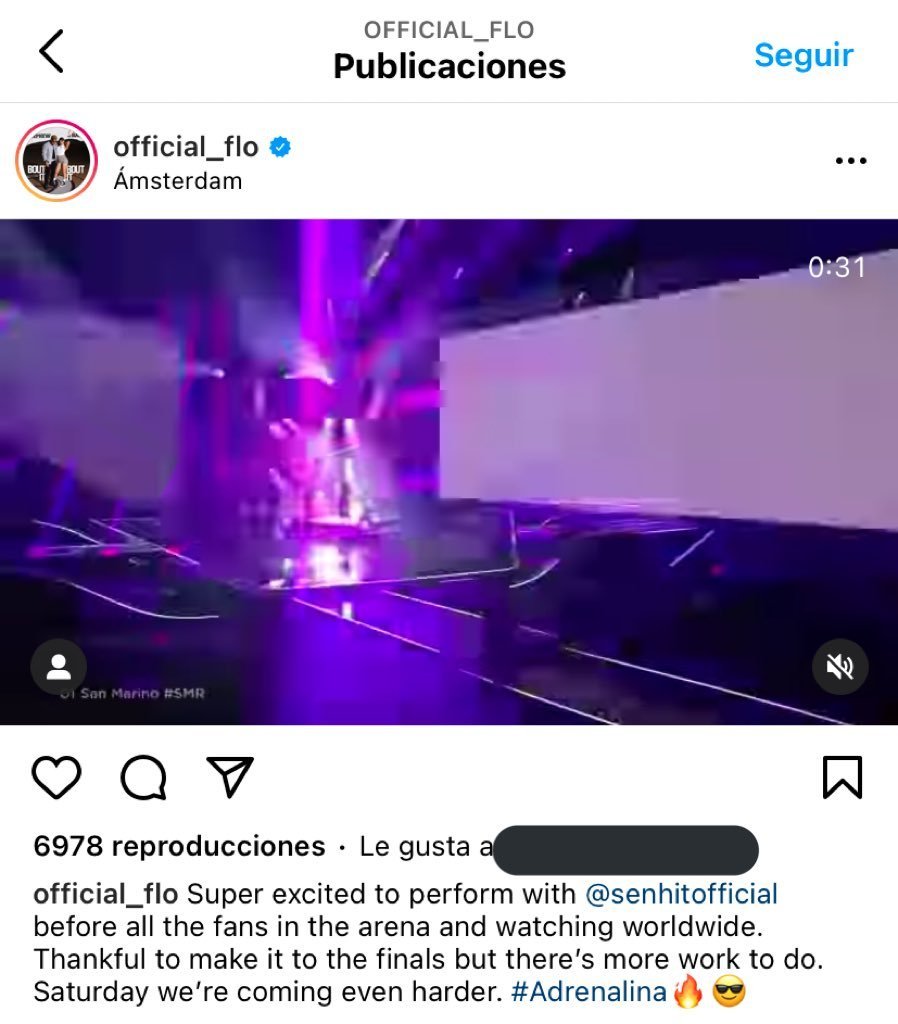Tap the Seguir follow button
The width and height of the screenshot is (898, 1024).
click(x=804, y=56)
